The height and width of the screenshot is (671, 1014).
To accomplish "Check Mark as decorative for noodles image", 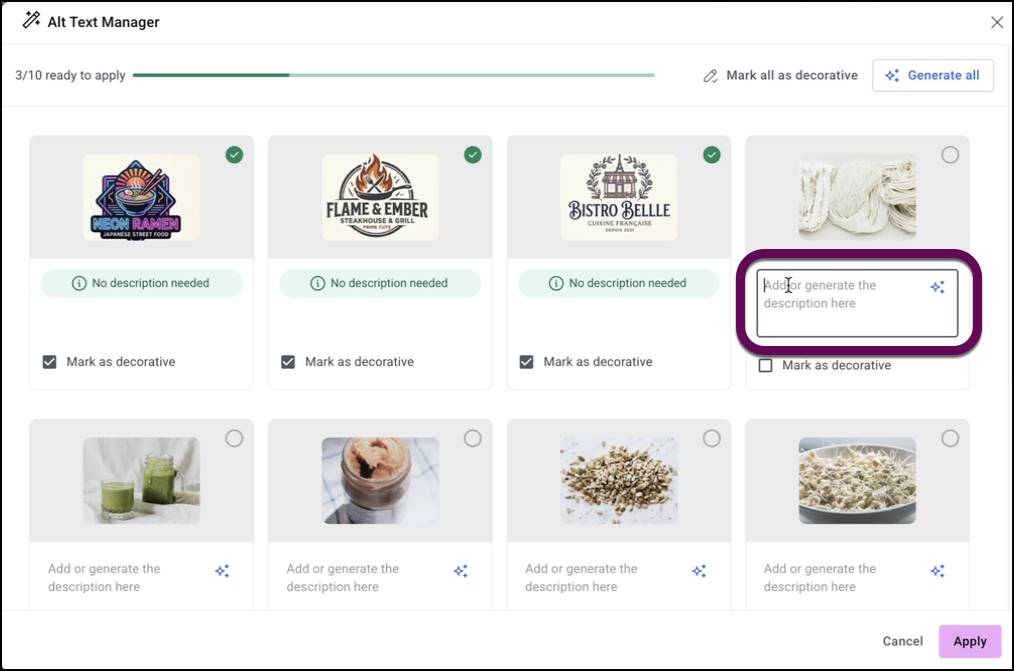I will [x=766, y=366].
